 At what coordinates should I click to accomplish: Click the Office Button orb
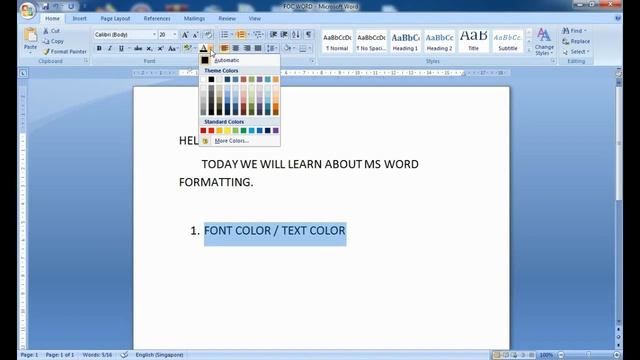pos(27,11)
